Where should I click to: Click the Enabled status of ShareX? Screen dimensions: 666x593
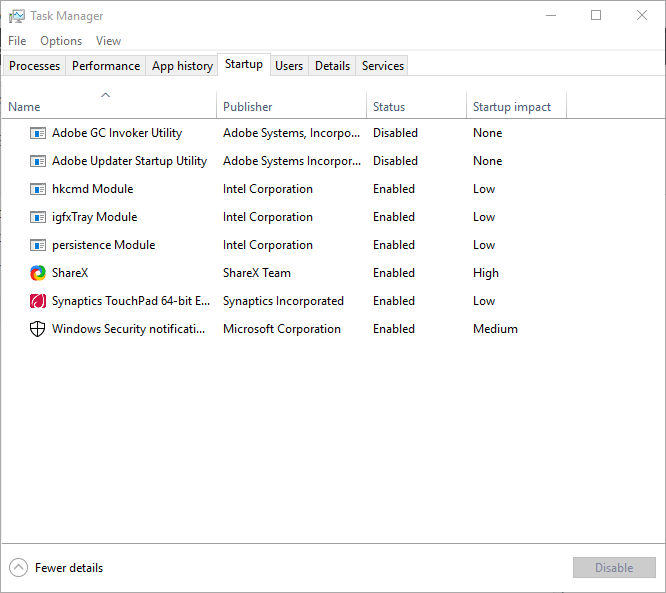pos(394,273)
